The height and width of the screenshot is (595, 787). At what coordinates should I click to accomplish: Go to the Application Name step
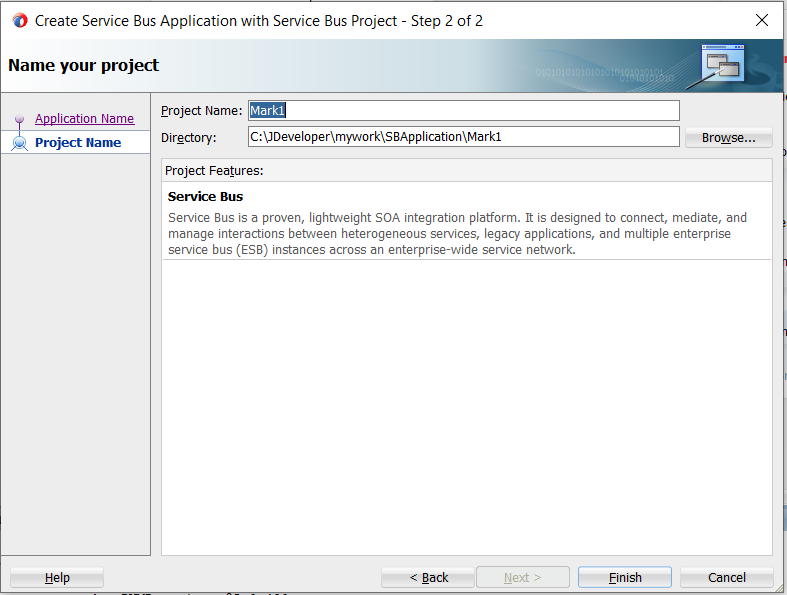coord(84,118)
